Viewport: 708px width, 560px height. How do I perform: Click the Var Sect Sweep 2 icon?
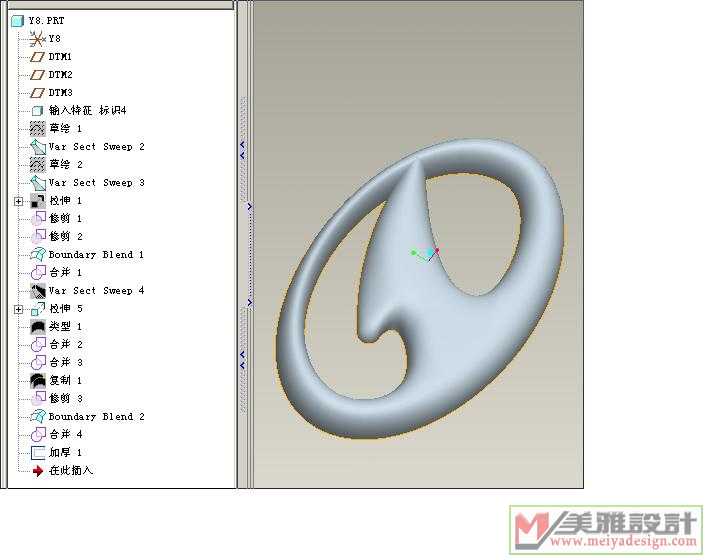coord(37,147)
